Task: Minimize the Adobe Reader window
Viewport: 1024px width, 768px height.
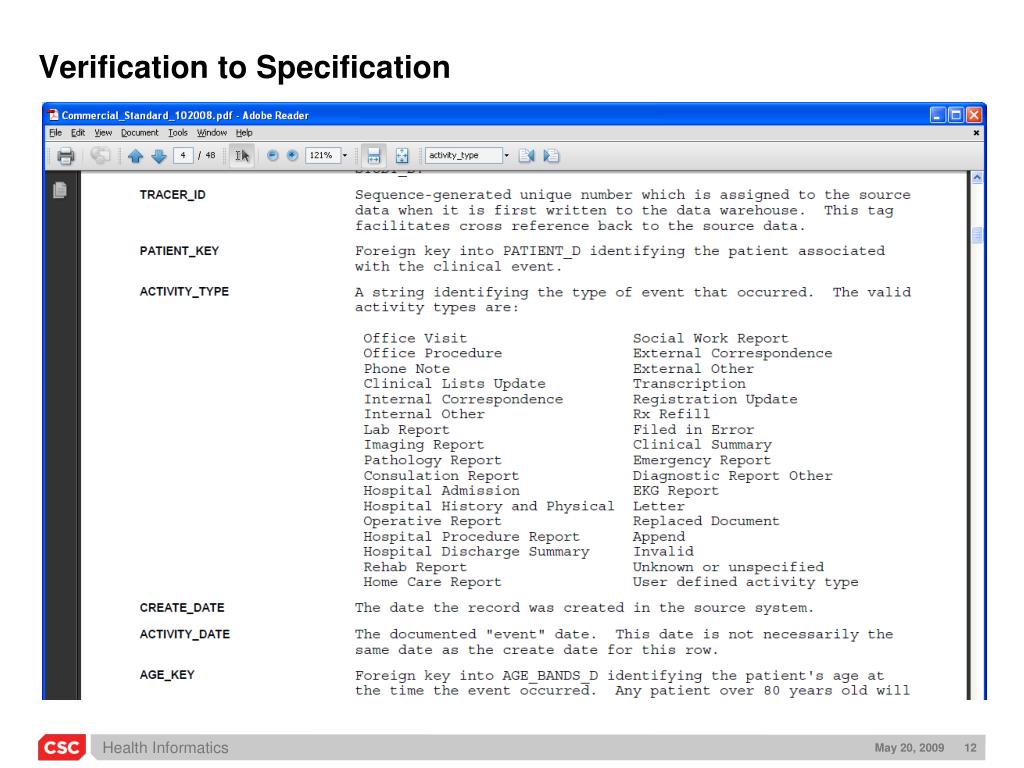Action: pos(938,115)
